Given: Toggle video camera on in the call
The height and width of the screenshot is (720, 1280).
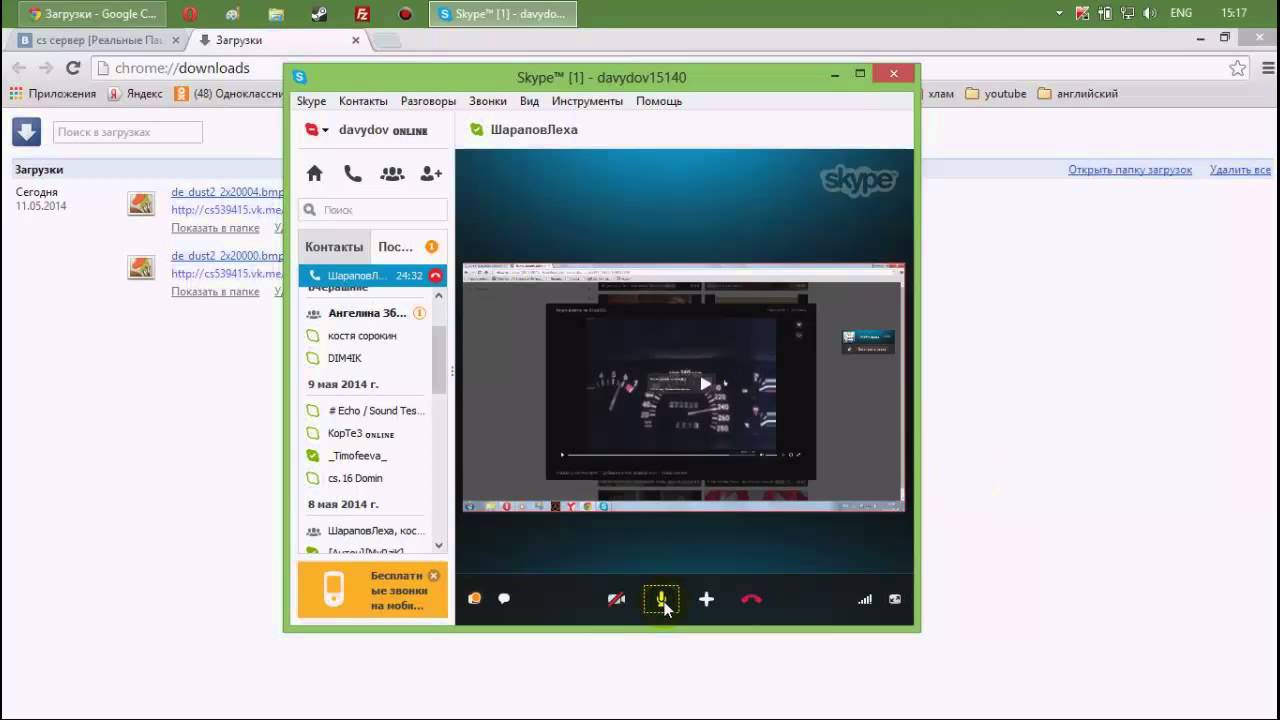Looking at the screenshot, I should pyautogui.click(x=616, y=599).
